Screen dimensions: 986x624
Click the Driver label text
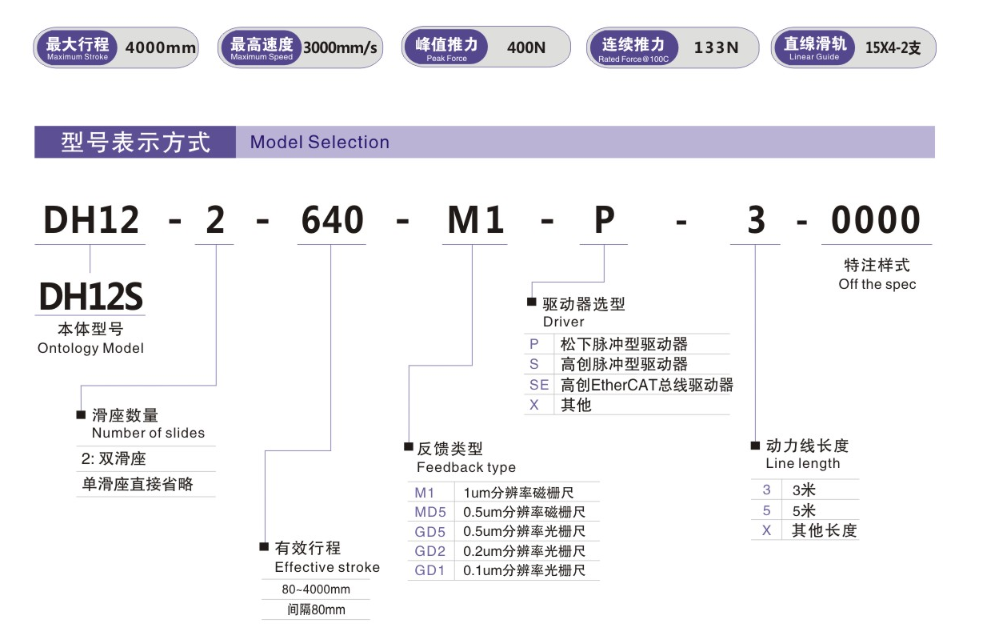coord(564,322)
